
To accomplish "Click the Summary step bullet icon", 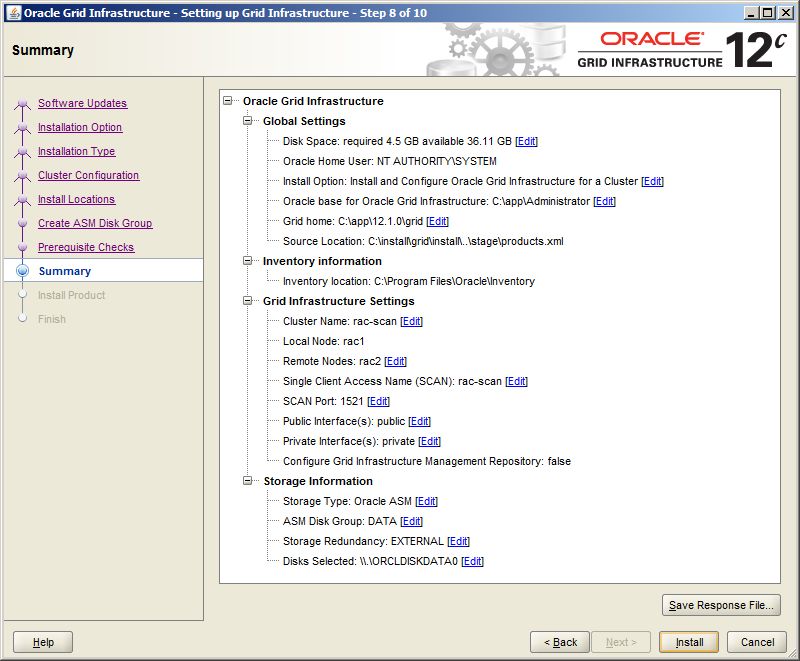I will (22, 270).
